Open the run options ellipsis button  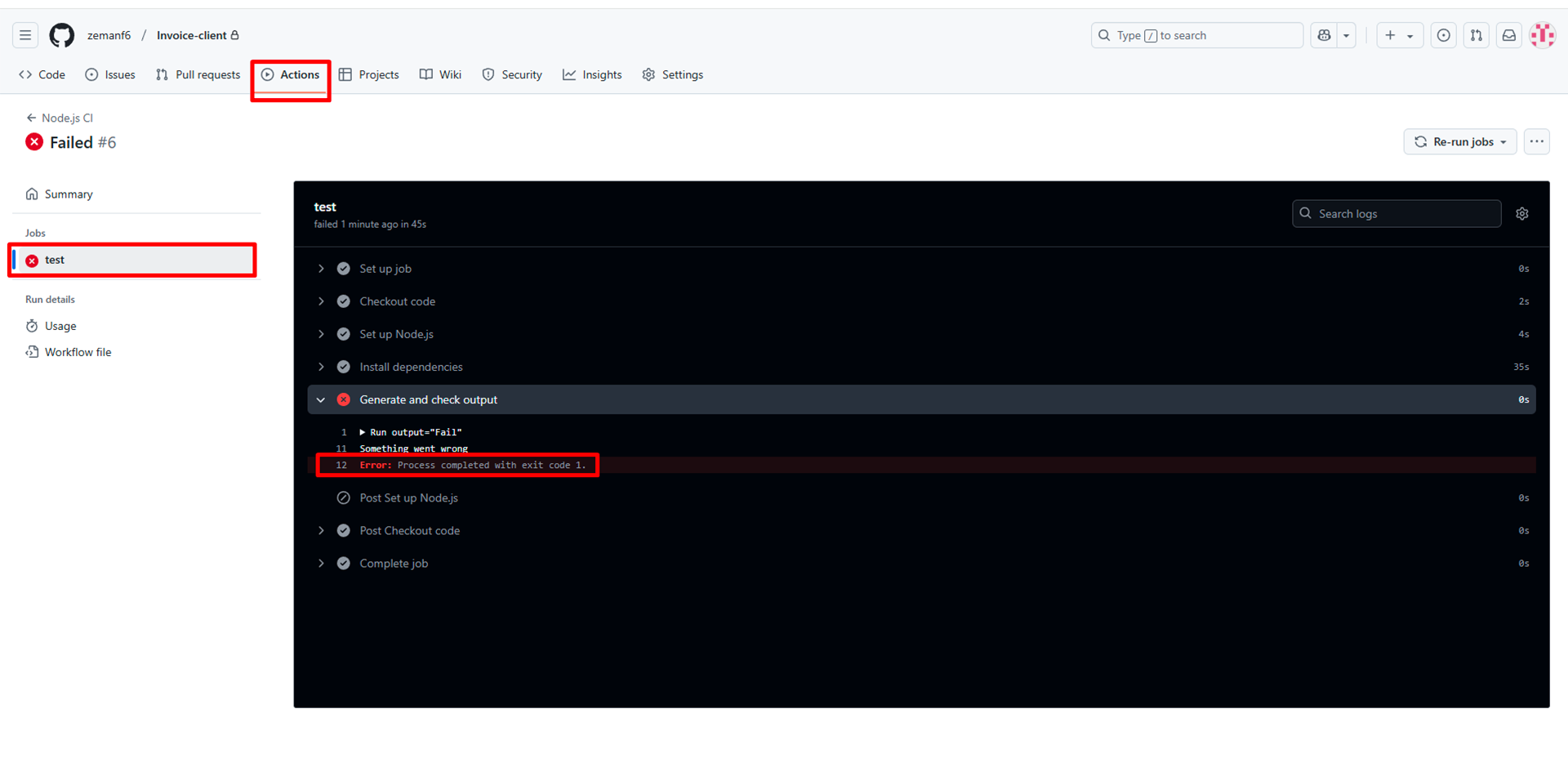point(1536,141)
